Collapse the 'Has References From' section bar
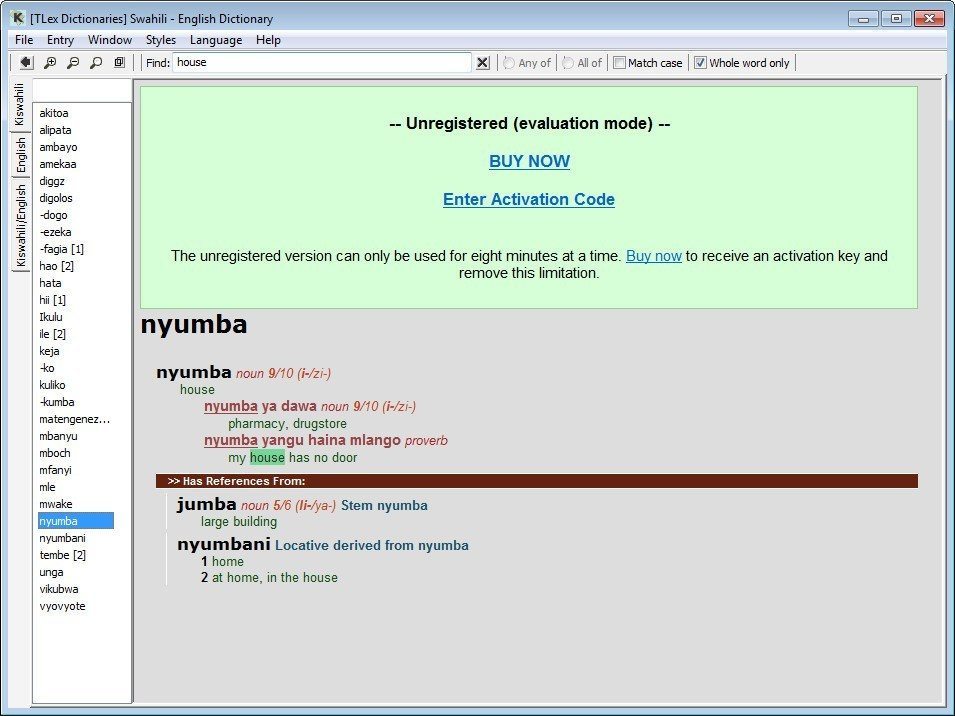Viewport: 955px width, 716px height. click(530, 481)
